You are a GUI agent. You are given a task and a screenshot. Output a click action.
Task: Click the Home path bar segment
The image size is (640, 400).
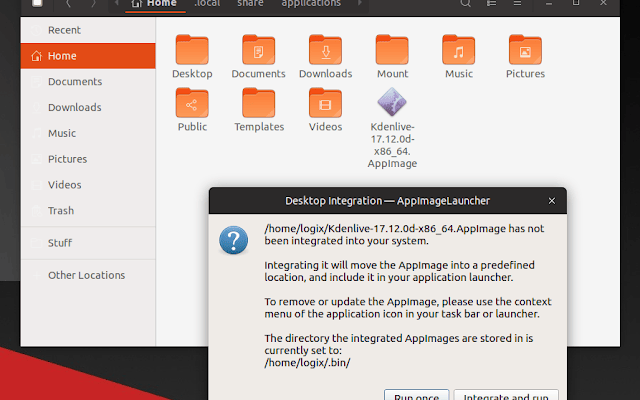coord(155,4)
